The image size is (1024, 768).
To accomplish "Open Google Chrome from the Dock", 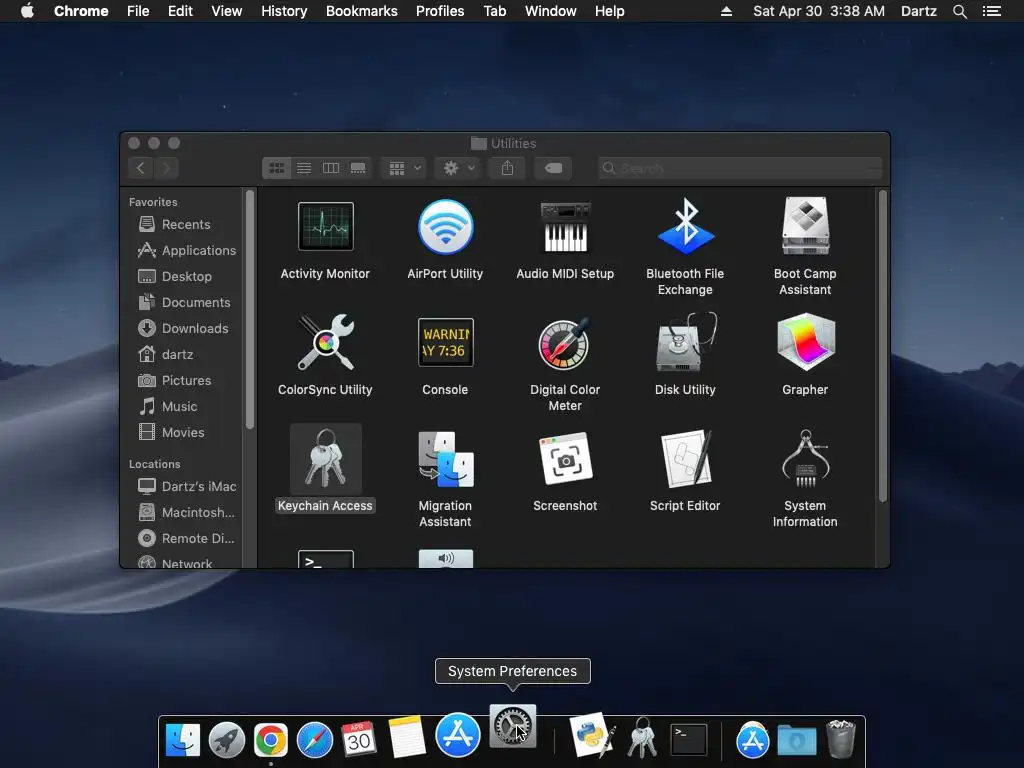I will pyautogui.click(x=270, y=740).
